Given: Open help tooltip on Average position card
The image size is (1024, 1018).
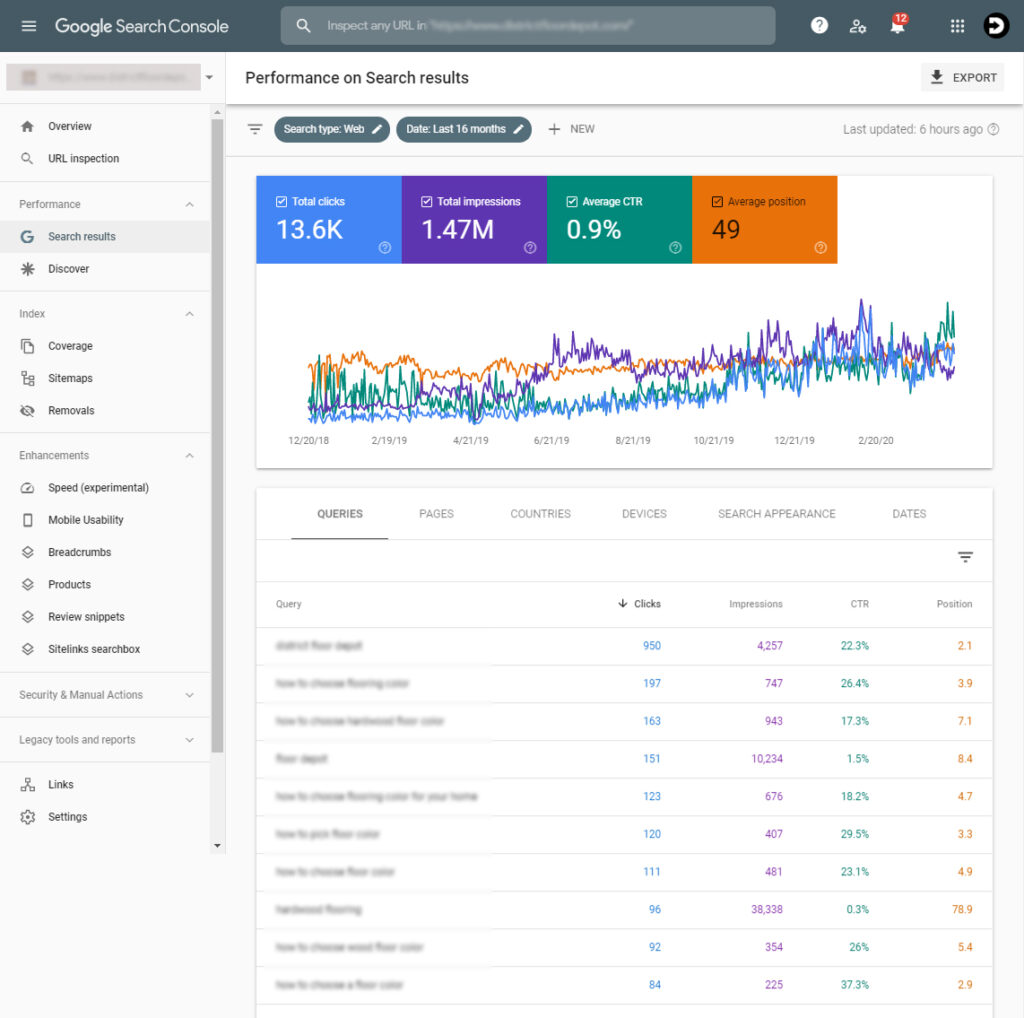Looking at the screenshot, I should click(821, 247).
